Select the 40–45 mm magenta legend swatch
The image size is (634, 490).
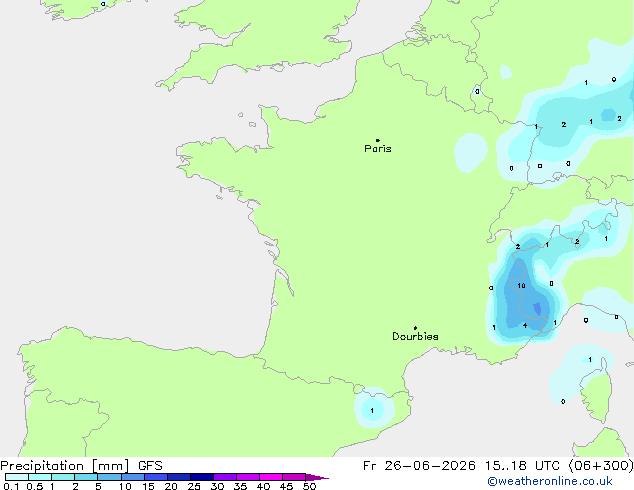coord(271,477)
